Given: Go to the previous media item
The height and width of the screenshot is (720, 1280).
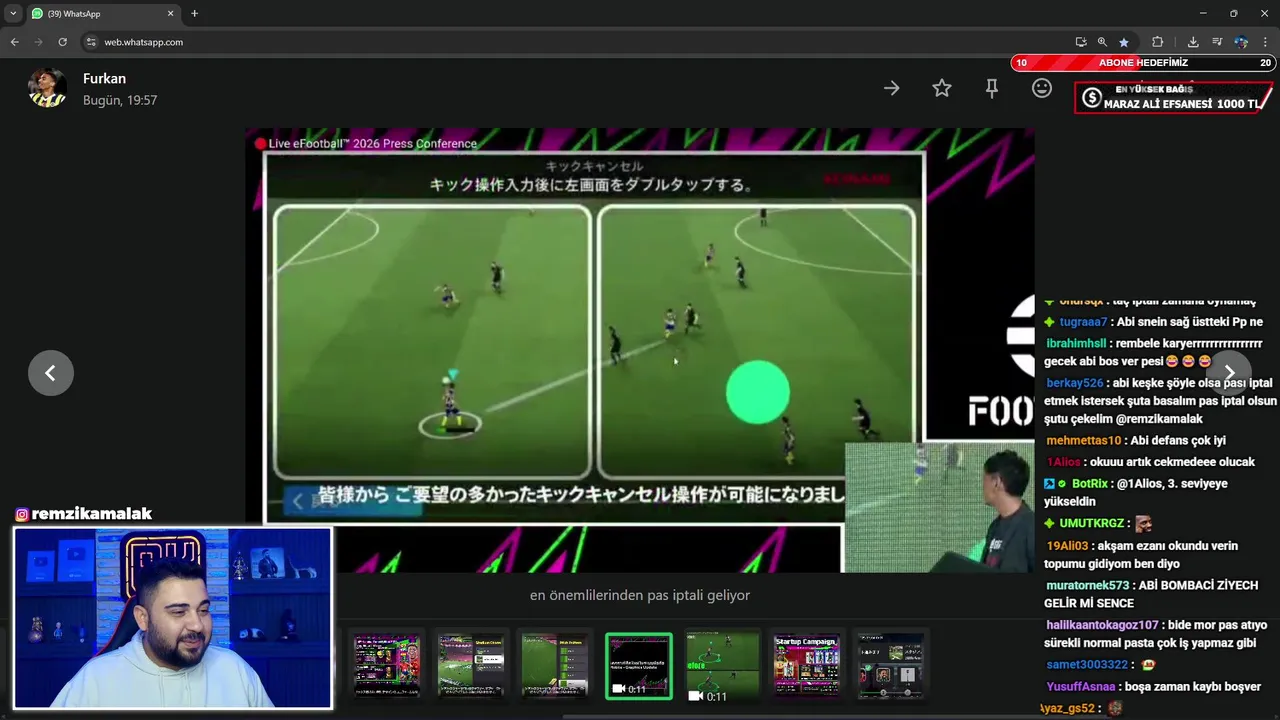Looking at the screenshot, I should [x=50, y=373].
